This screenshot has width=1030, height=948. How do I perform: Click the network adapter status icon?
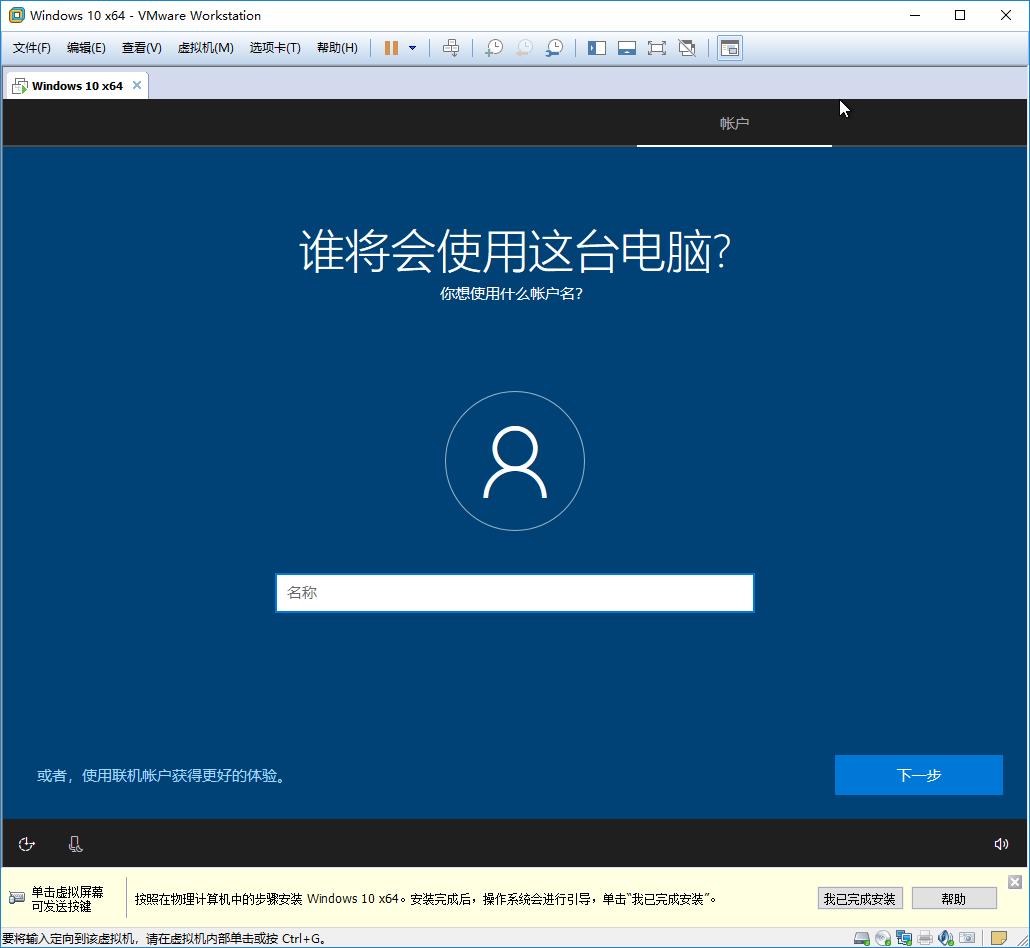[x=904, y=938]
